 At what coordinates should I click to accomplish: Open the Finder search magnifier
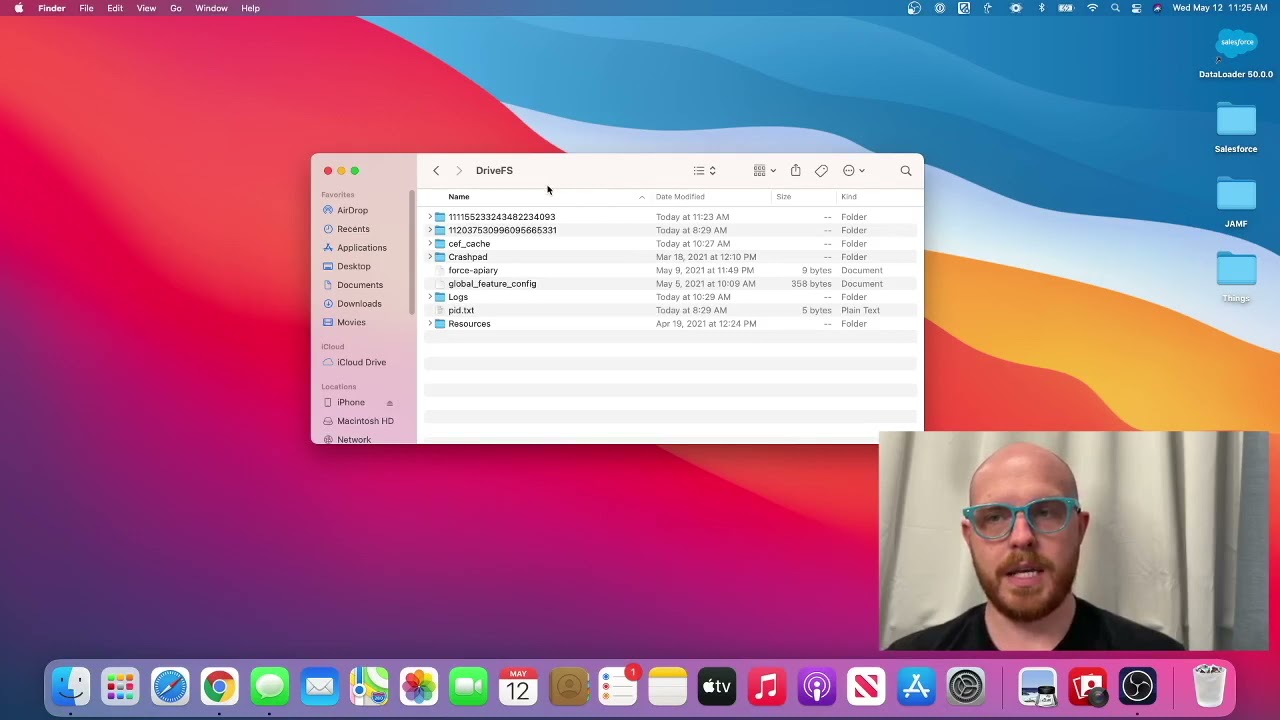click(x=906, y=171)
